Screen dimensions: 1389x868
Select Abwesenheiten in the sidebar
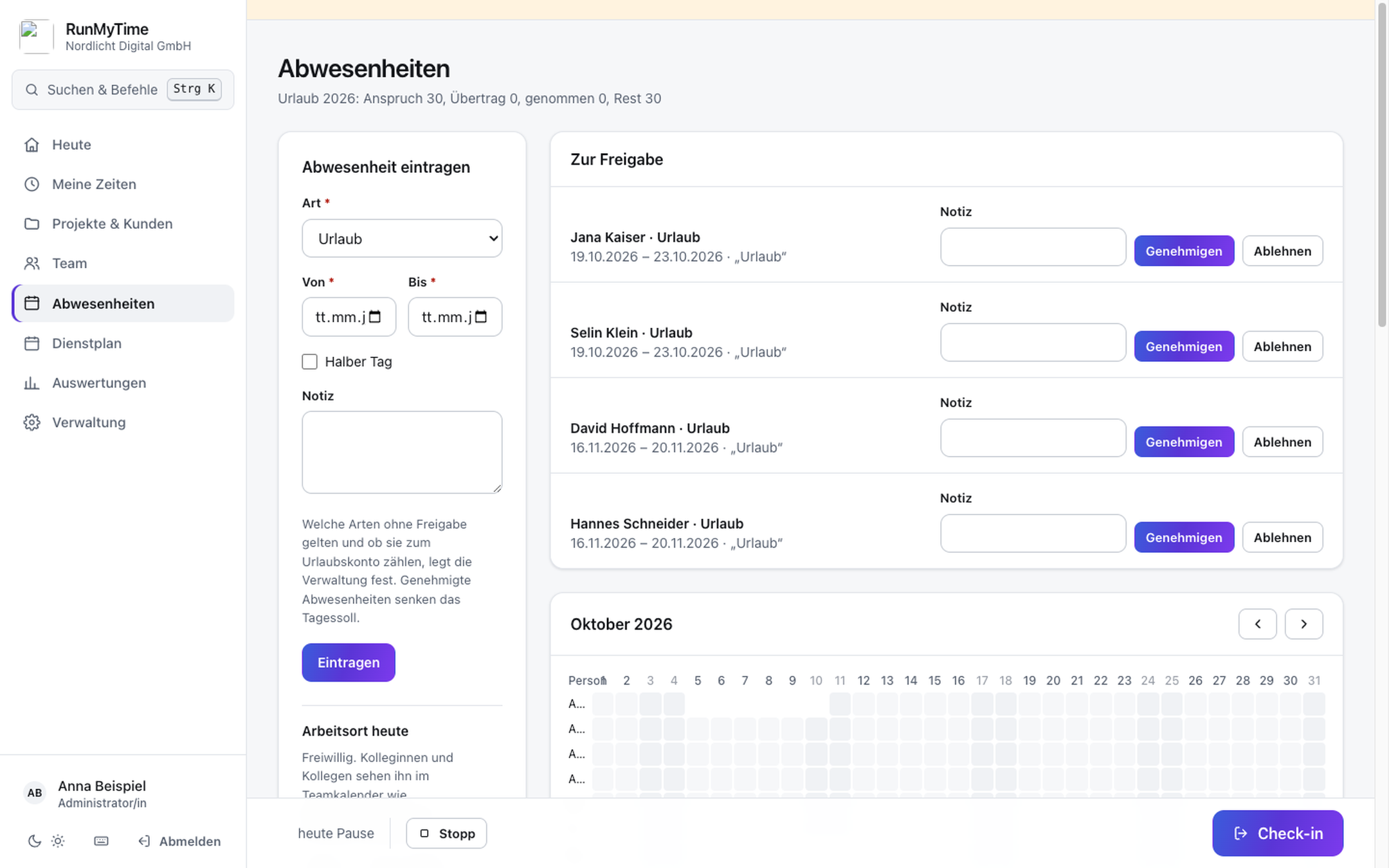click(x=123, y=303)
